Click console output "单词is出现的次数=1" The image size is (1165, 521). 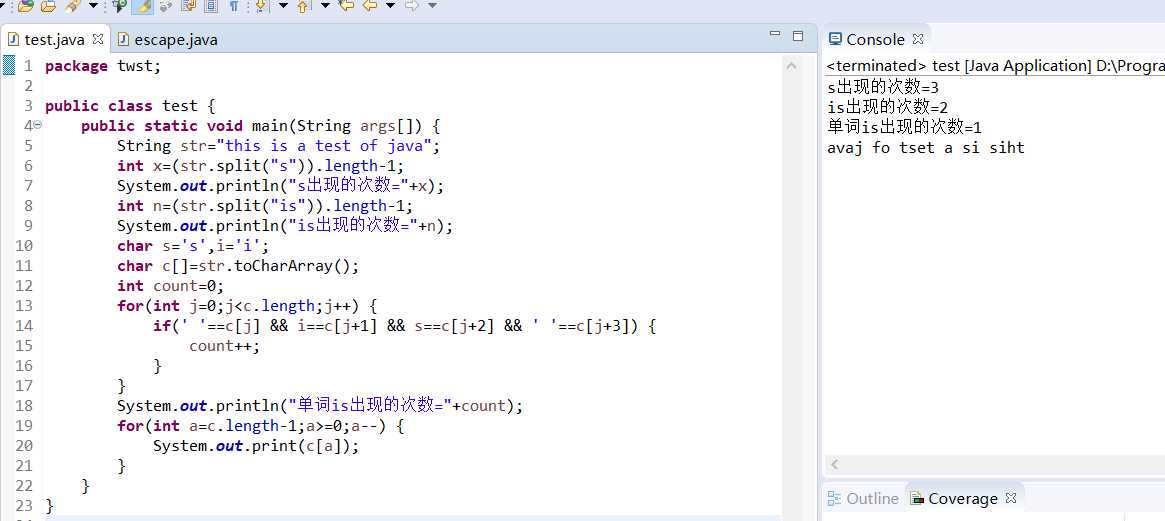click(904, 127)
